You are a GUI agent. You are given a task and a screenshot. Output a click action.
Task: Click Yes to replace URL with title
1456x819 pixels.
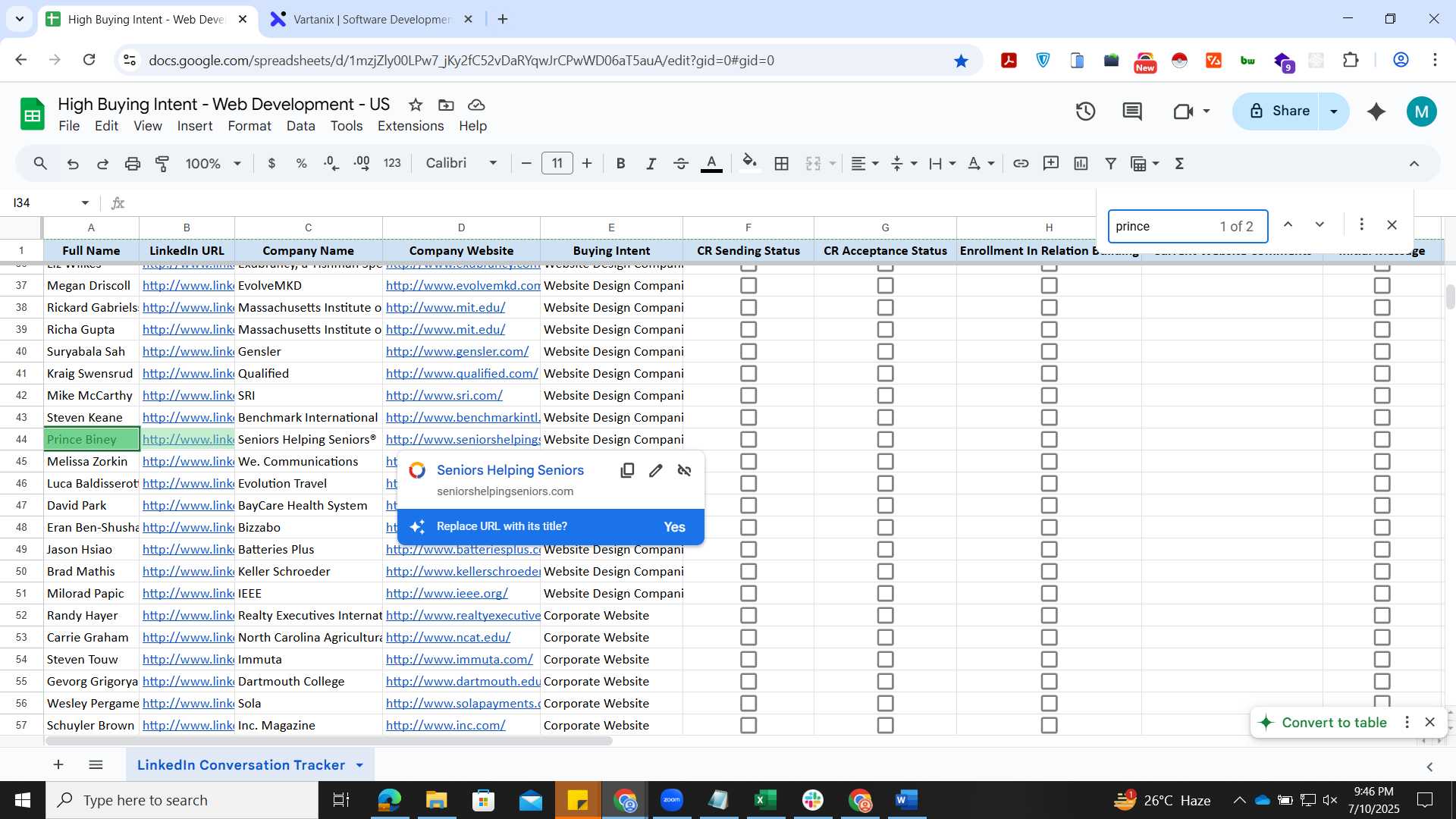[674, 527]
